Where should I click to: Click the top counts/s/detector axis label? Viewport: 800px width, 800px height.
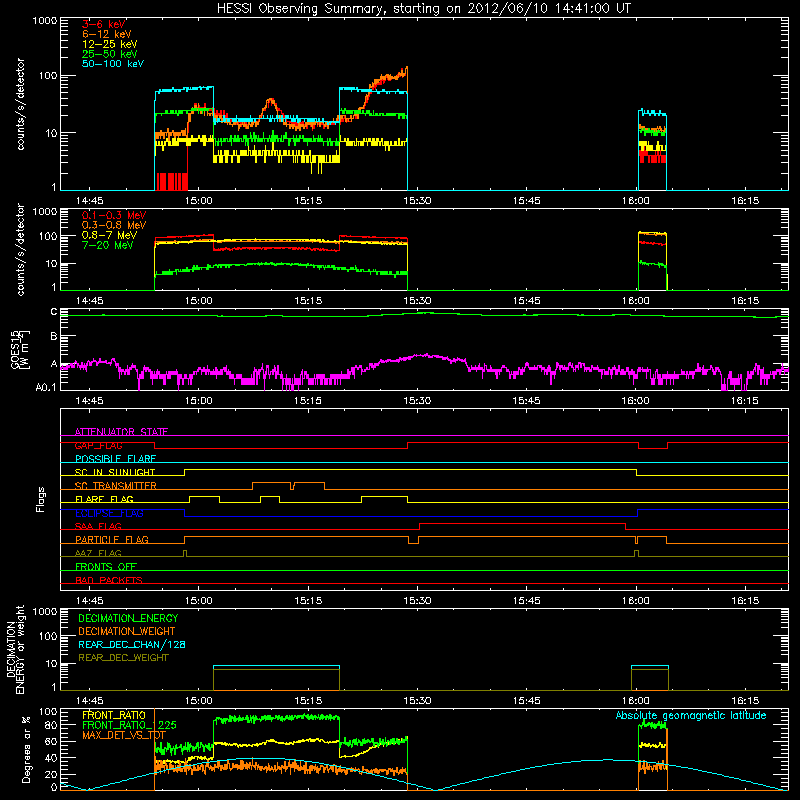coord(20,104)
